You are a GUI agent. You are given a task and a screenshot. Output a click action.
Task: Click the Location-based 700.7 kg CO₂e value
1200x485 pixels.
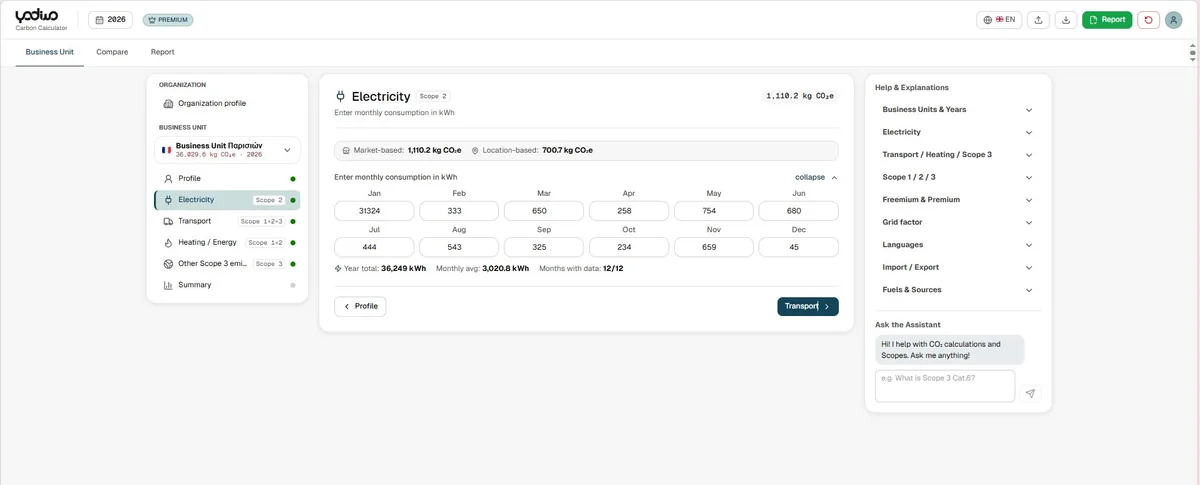[567, 150]
